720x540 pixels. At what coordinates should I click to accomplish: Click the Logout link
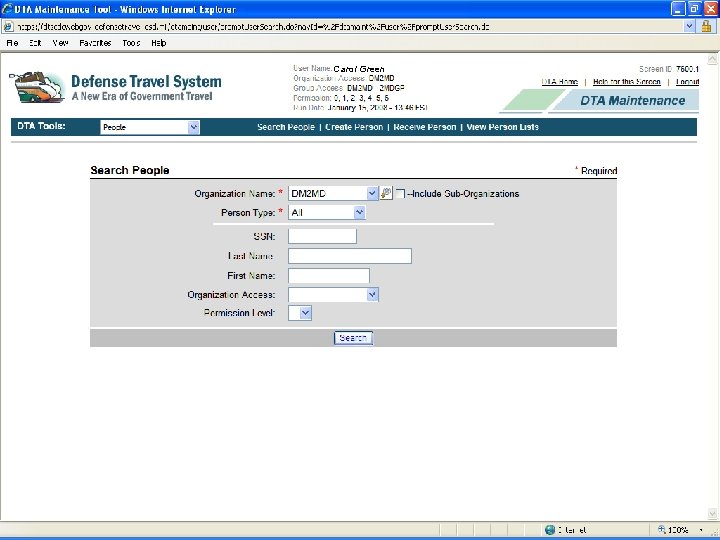[x=687, y=82]
